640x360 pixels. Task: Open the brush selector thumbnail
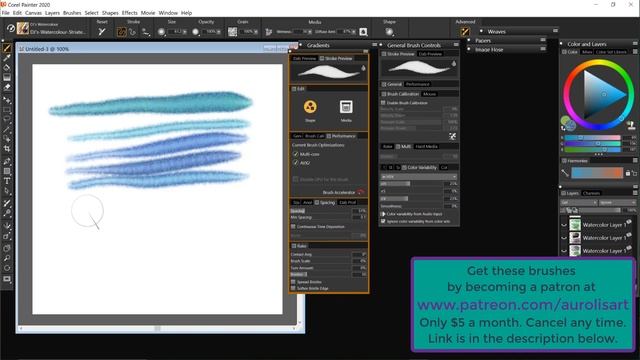[x=22, y=28]
